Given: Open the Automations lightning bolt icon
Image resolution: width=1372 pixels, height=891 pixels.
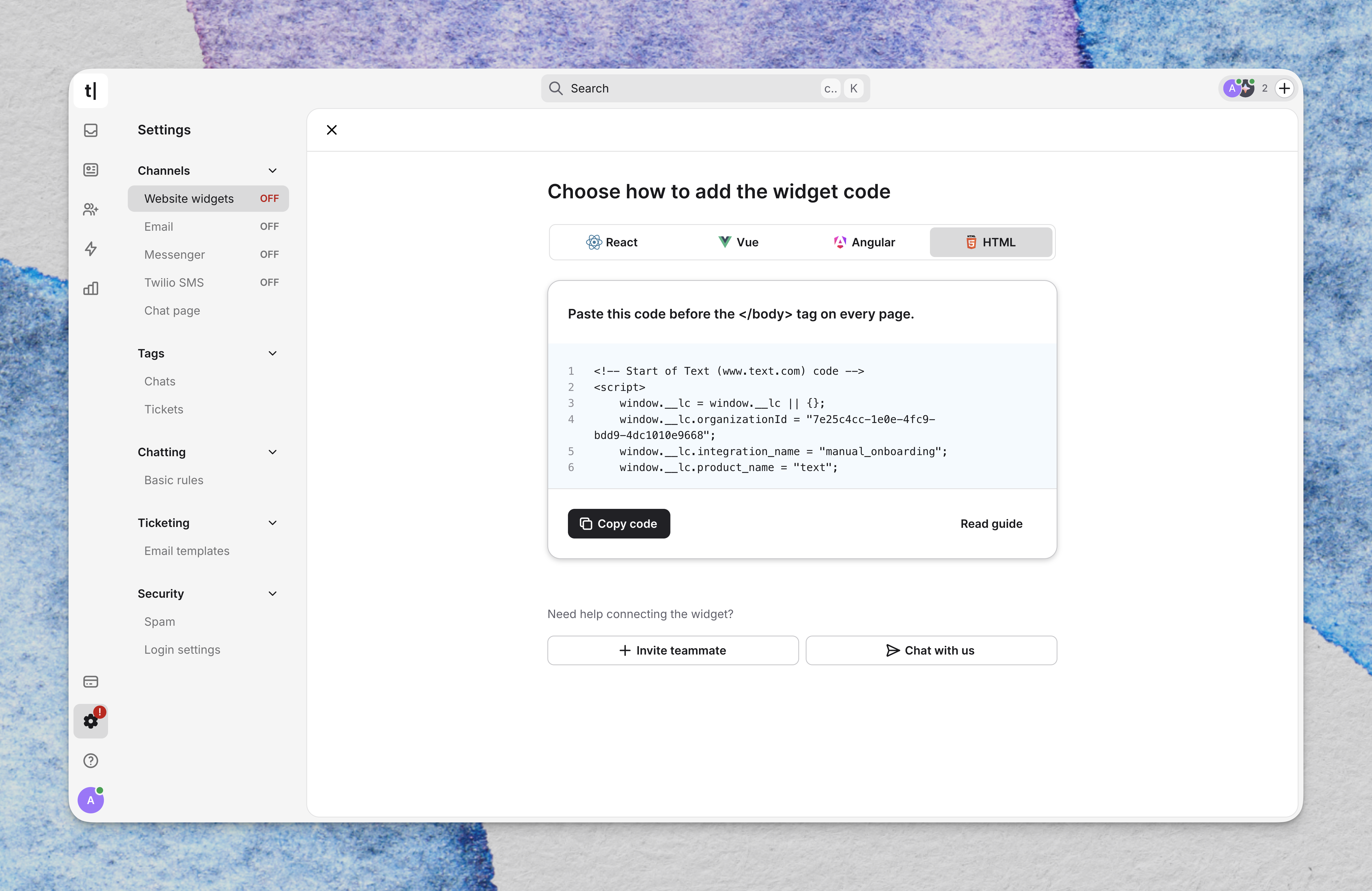Looking at the screenshot, I should pos(90,249).
